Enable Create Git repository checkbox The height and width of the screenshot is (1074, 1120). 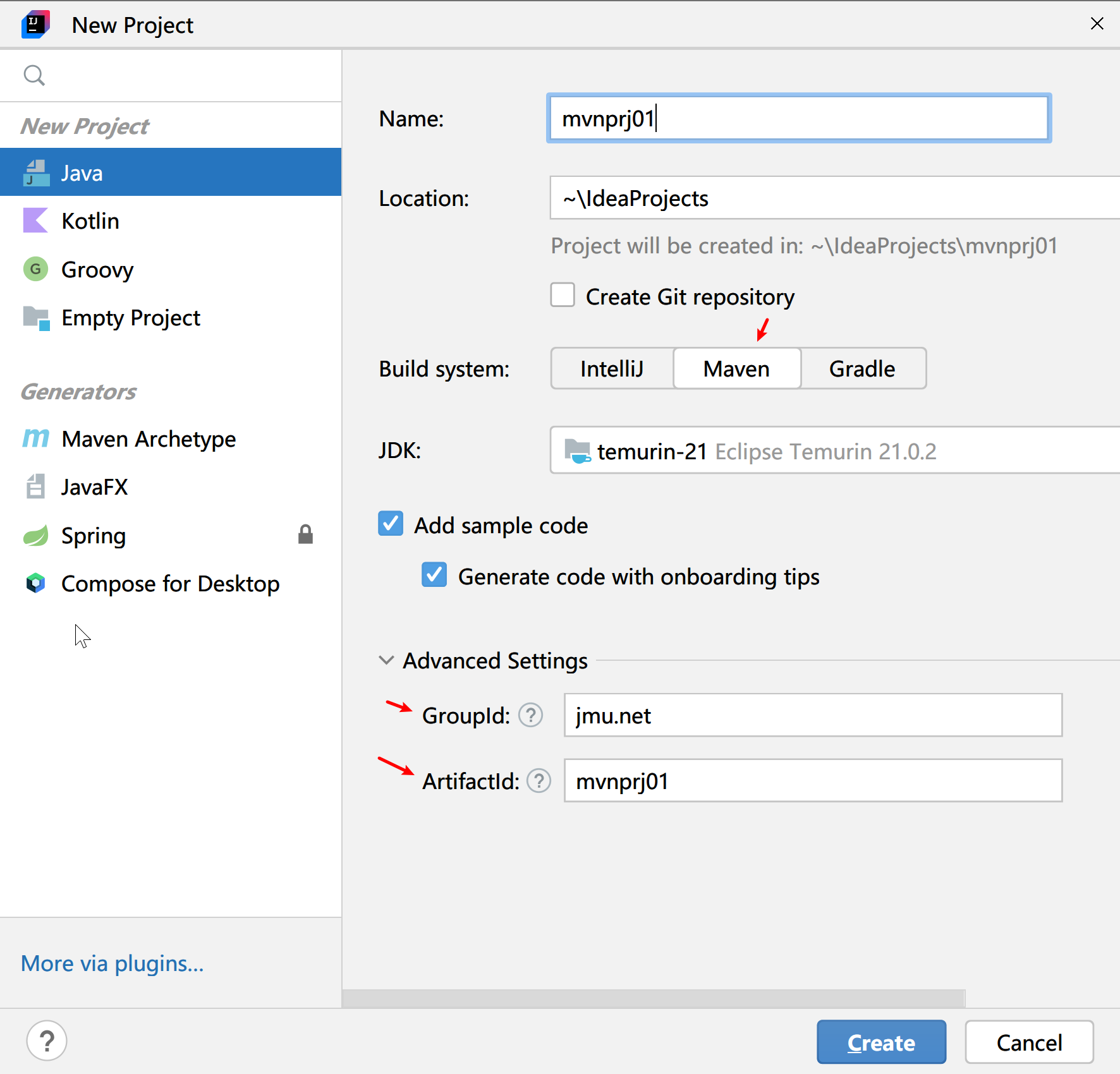tap(563, 296)
